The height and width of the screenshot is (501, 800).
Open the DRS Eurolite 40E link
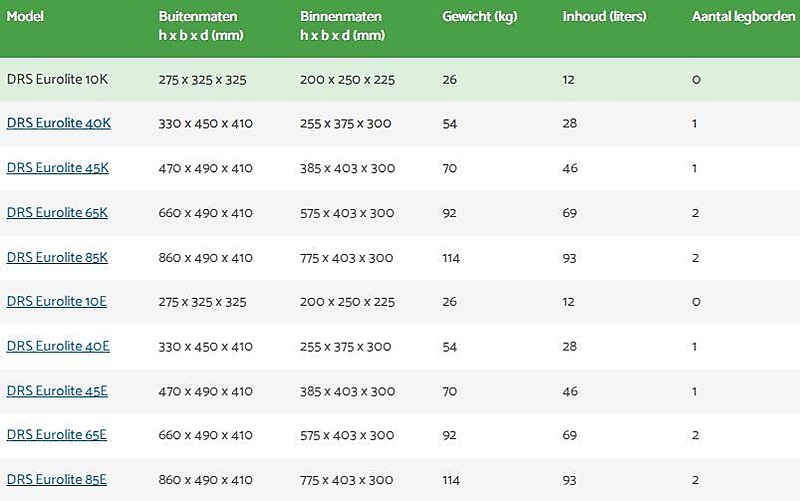click(x=58, y=346)
